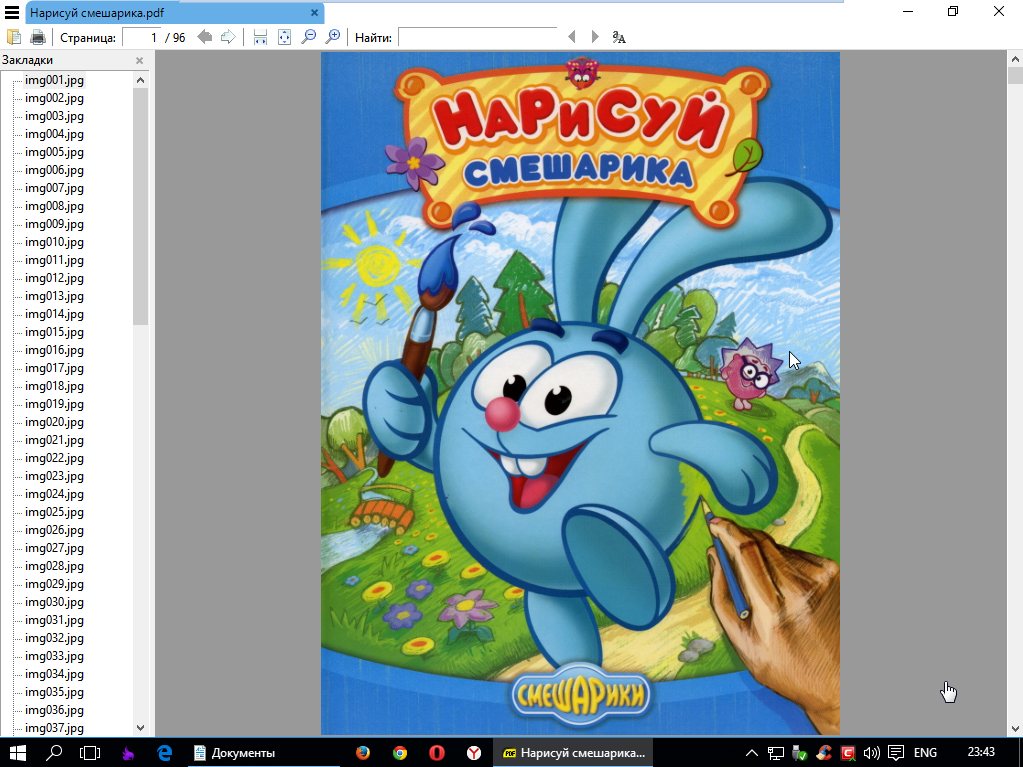1023x767 pixels.
Task: Select bookmark img028.jpg
Action: (x=54, y=566)
